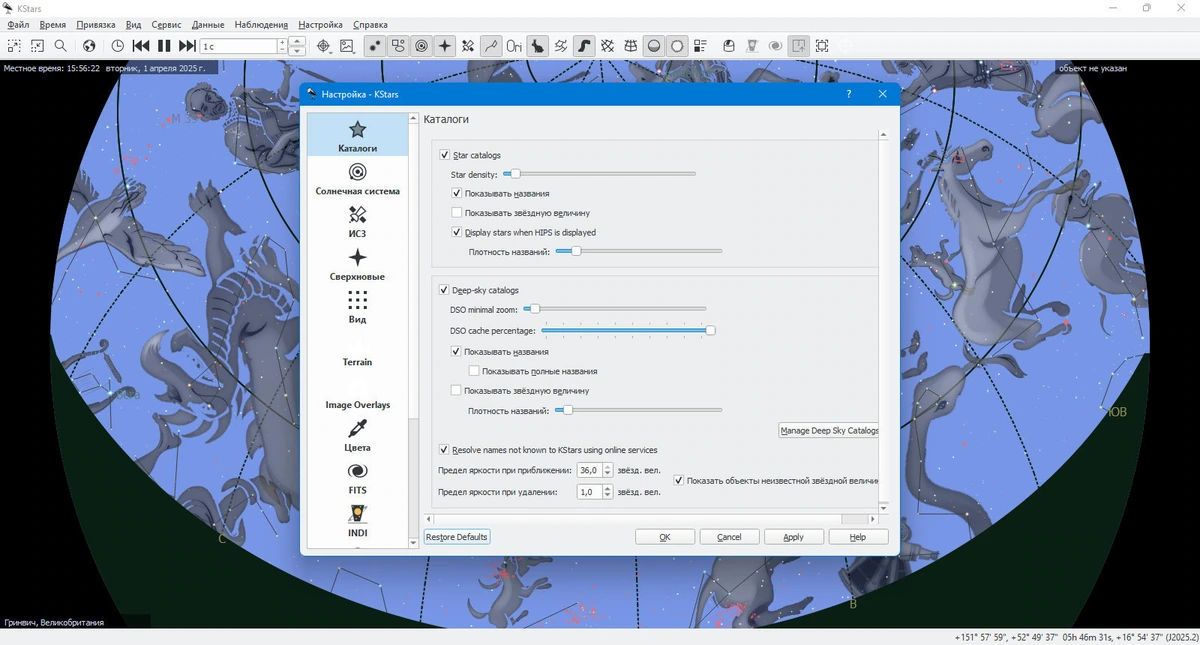Toggle opaque ground icon
This screenshot has width=1200, height=645.
[x=653, y=45]
